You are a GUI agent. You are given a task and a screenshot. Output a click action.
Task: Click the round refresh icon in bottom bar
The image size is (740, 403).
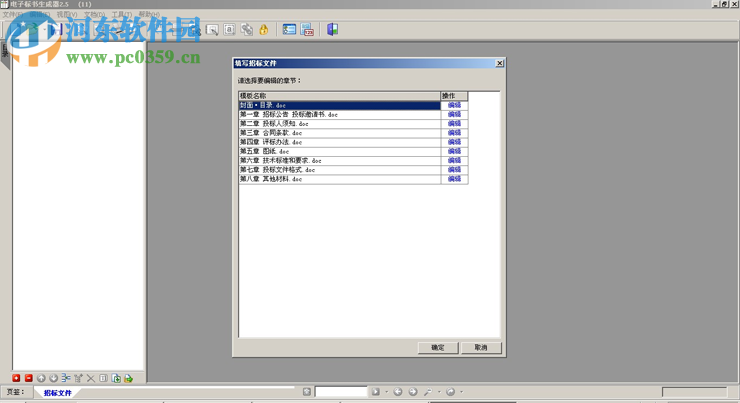coord(451,392)
